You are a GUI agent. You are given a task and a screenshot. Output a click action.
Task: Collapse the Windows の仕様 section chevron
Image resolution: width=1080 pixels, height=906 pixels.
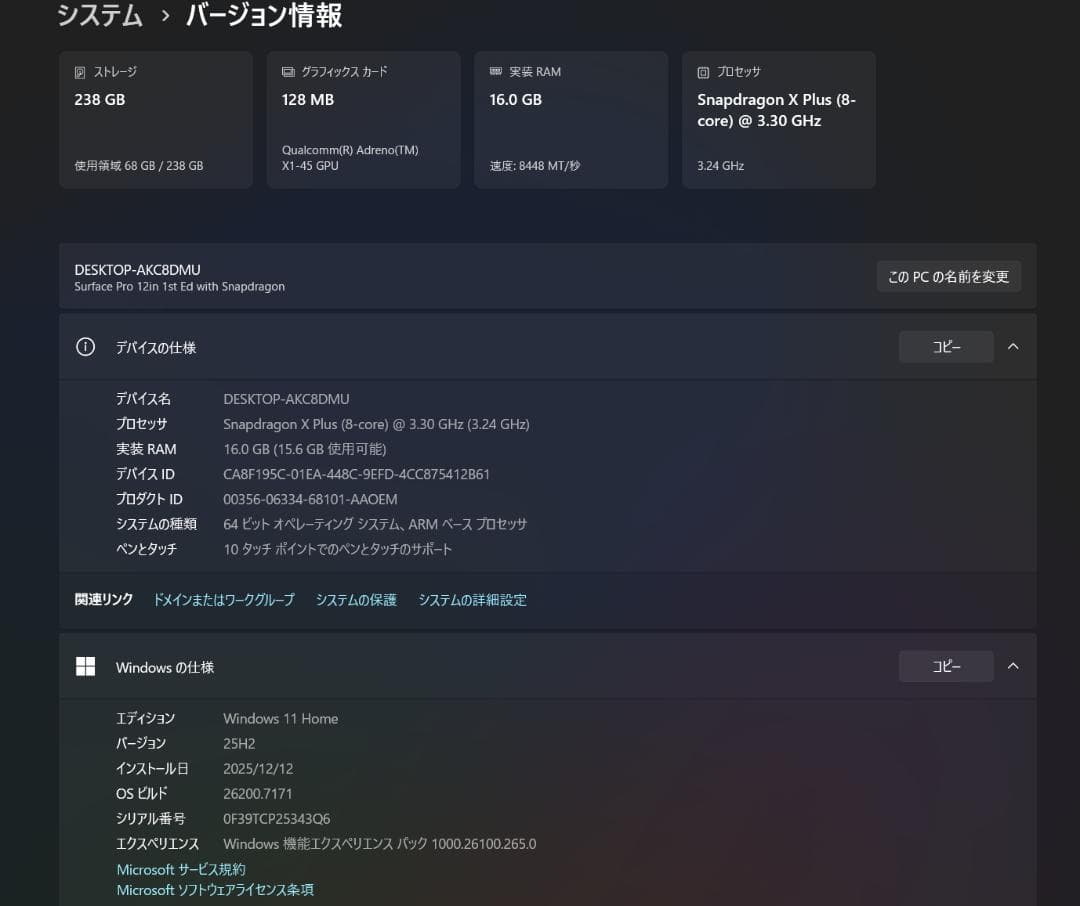coord(1013,666)
